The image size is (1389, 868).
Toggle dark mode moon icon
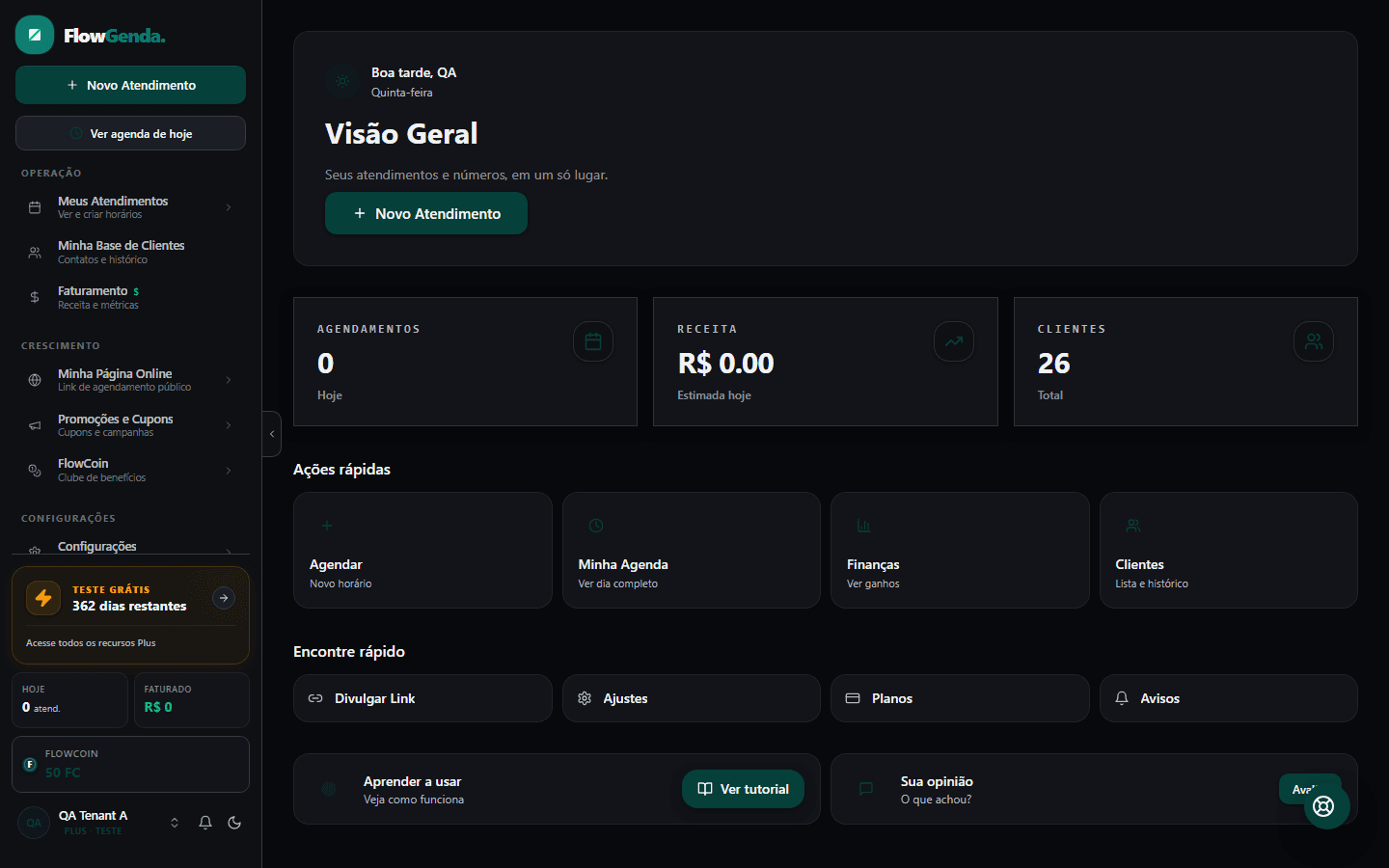coord(234,823)
